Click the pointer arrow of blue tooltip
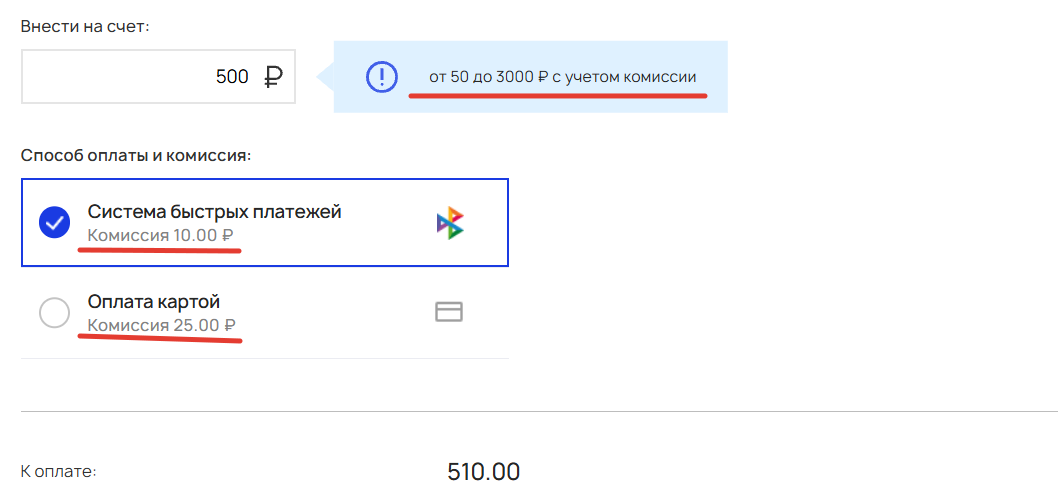1064x493 pixels. coord(326,77)
